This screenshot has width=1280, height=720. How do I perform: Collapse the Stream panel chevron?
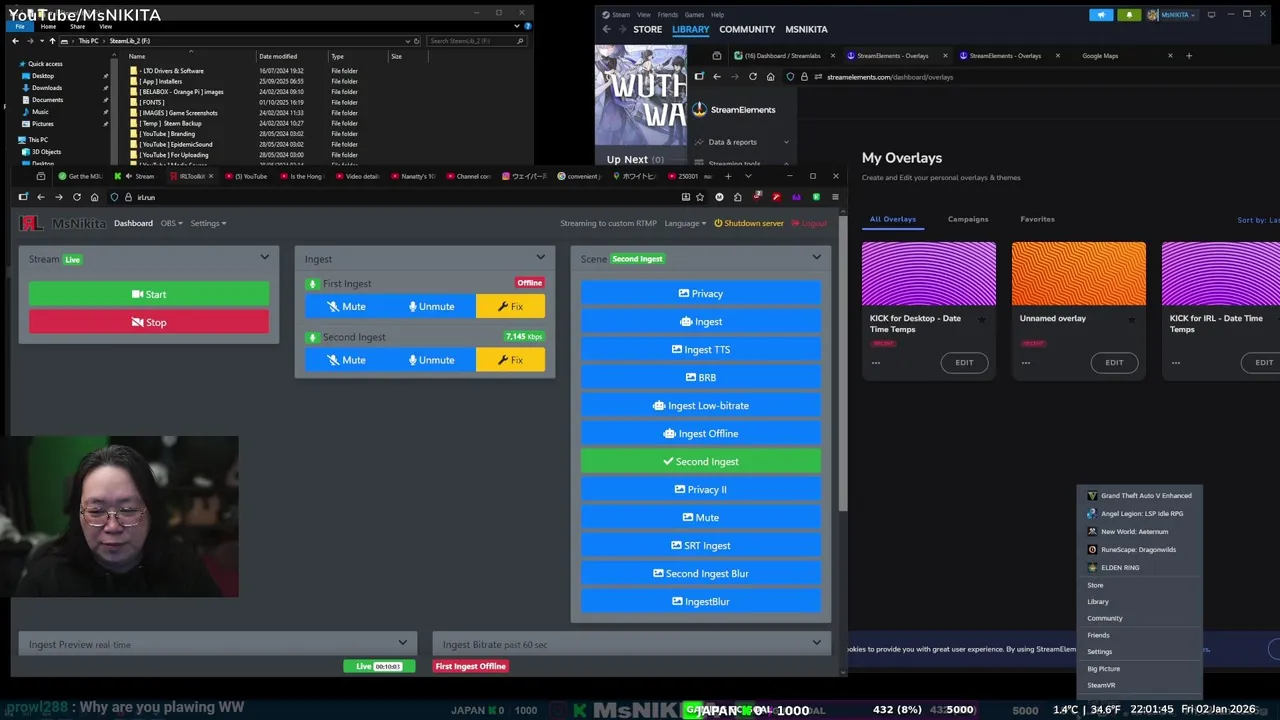point(264,258)
